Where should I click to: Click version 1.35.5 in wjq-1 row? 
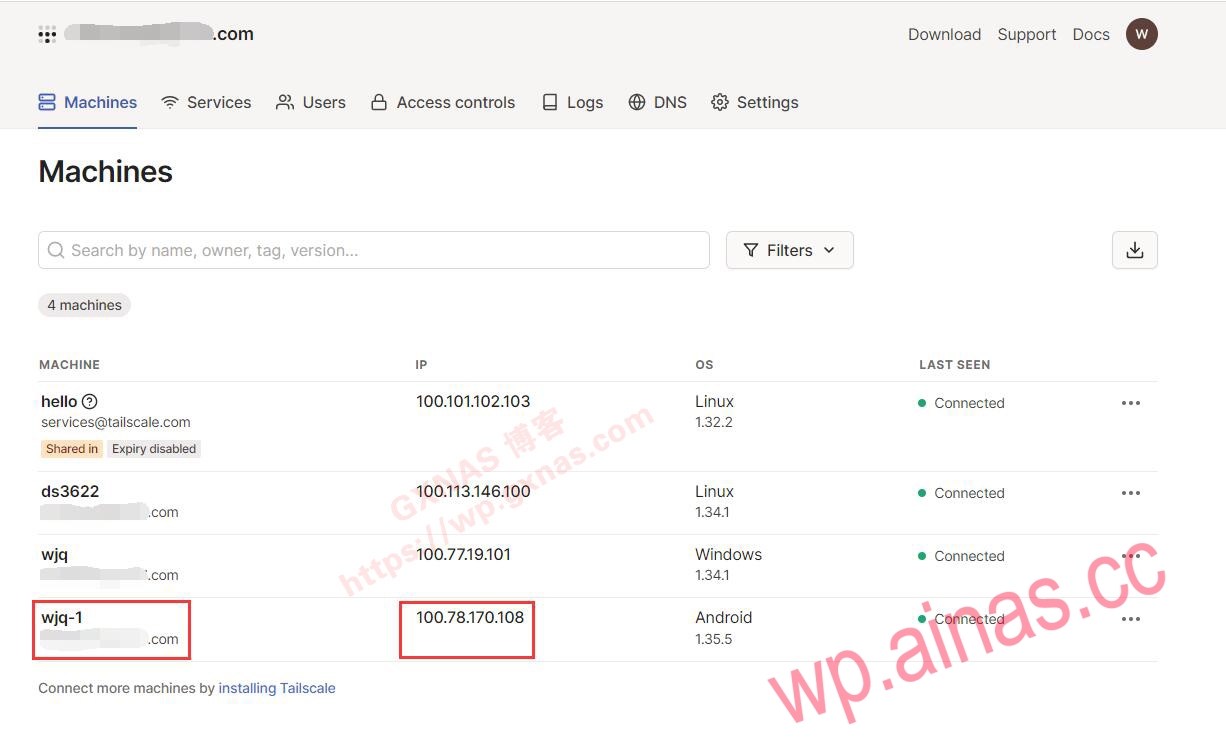click(714, 639)
